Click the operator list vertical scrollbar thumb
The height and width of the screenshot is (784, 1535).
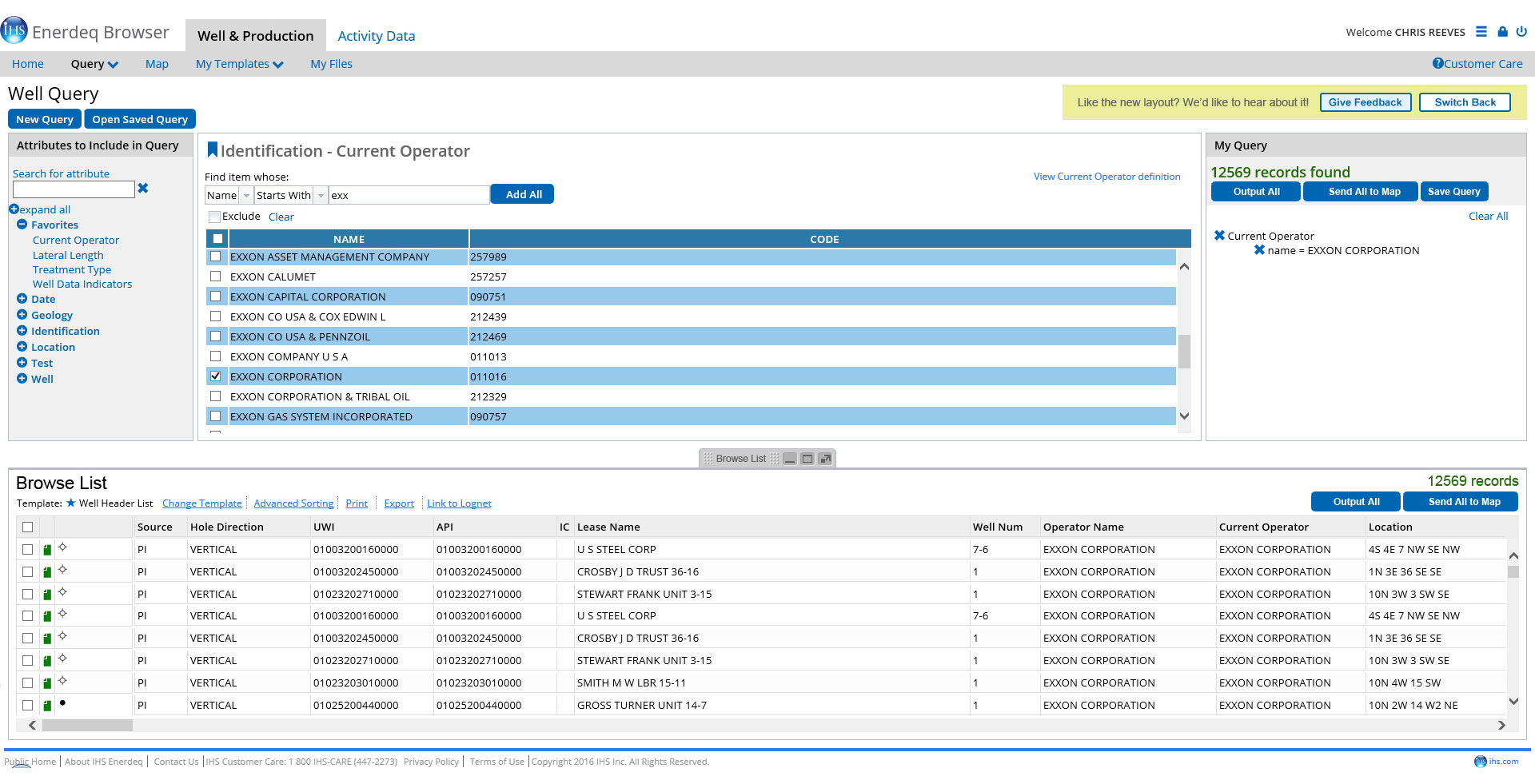[x=1184, y=352]
